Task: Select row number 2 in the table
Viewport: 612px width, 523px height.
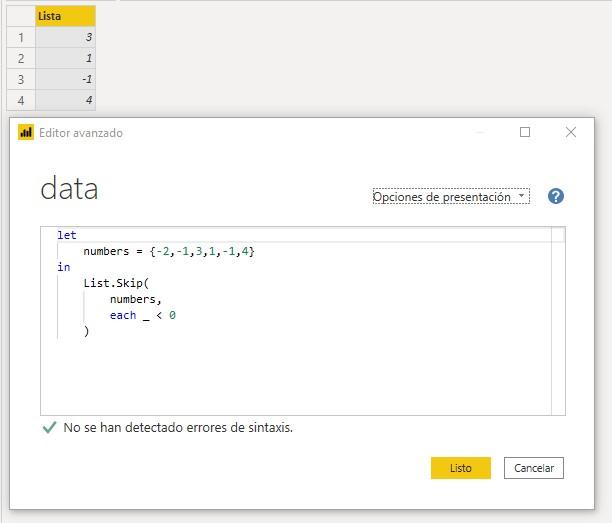Action: click(21, 59)
